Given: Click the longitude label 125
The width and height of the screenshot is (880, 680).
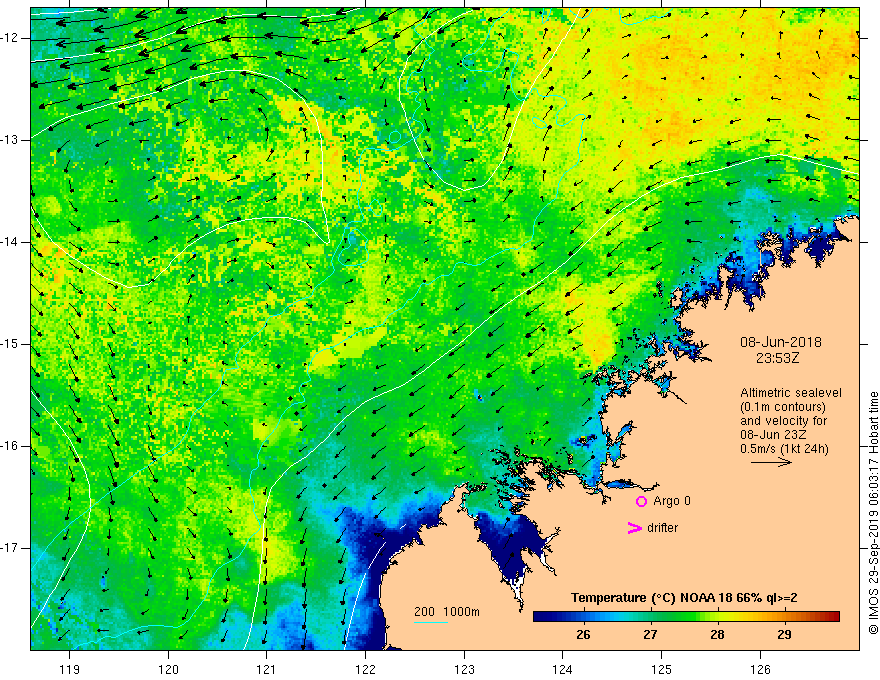Looking at the screenshot, I should [662, 669].
